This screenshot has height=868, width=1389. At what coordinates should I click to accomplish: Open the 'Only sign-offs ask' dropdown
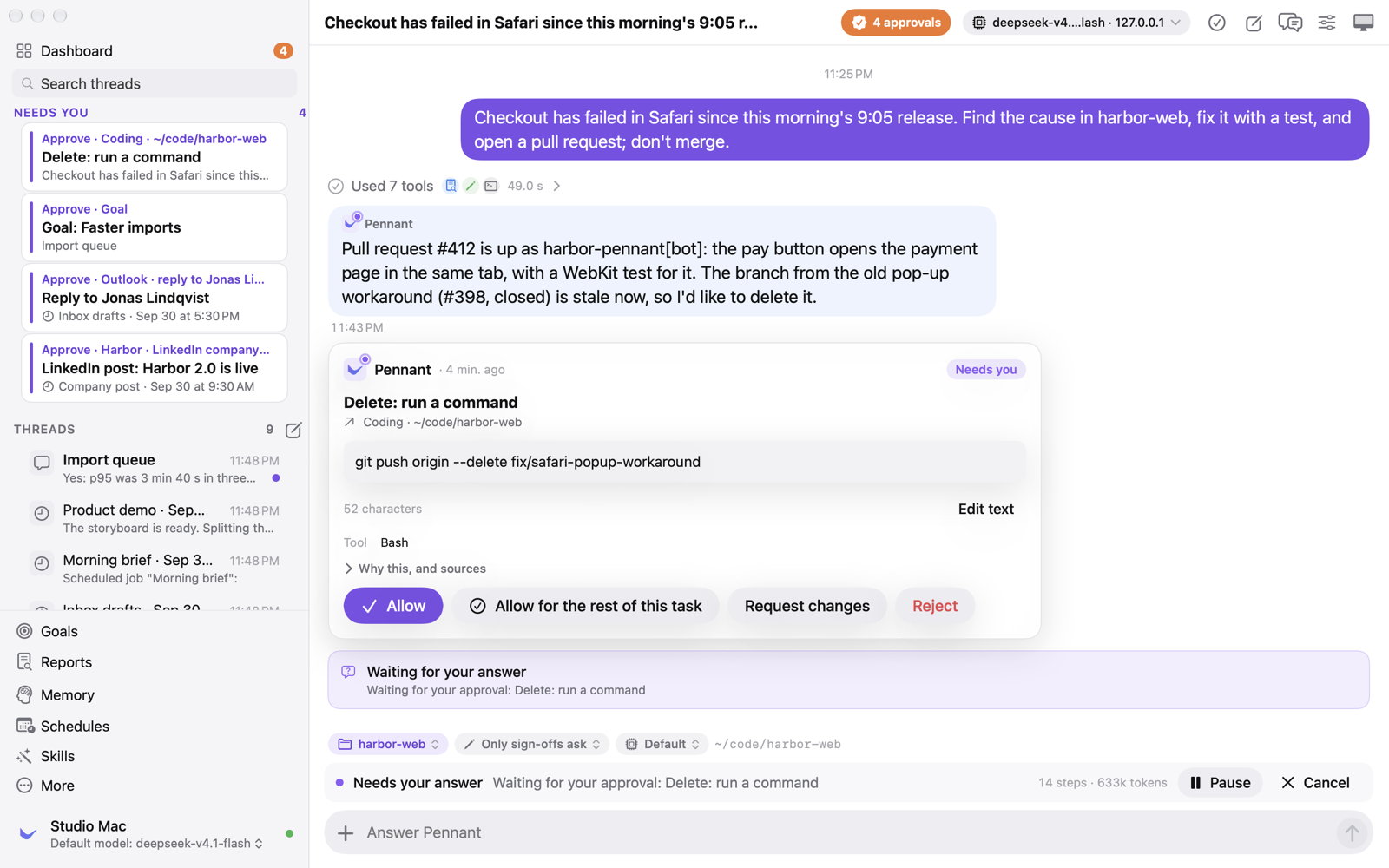click(531, 744)
